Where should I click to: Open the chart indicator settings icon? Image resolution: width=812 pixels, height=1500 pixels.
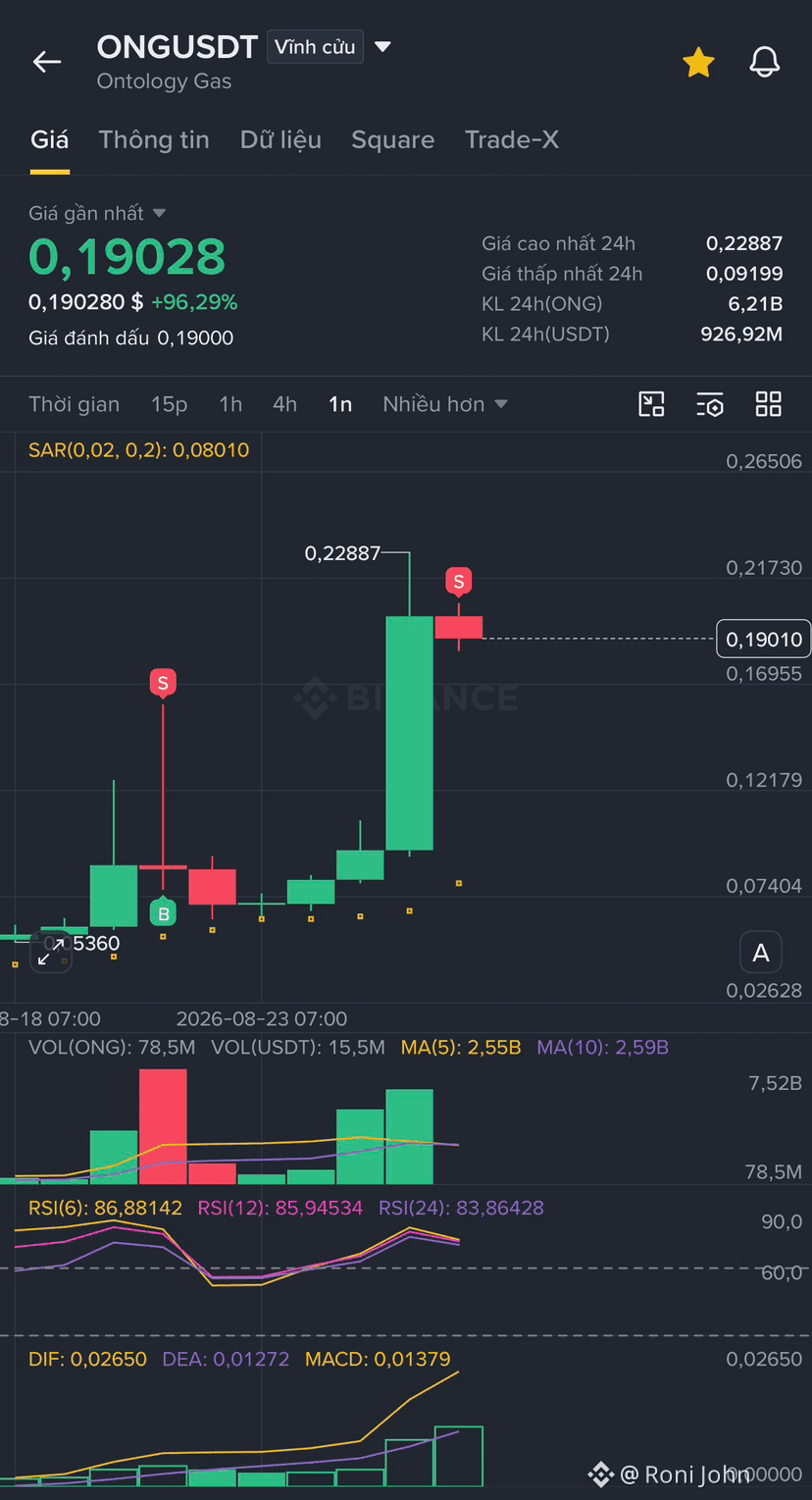(710, 404)
